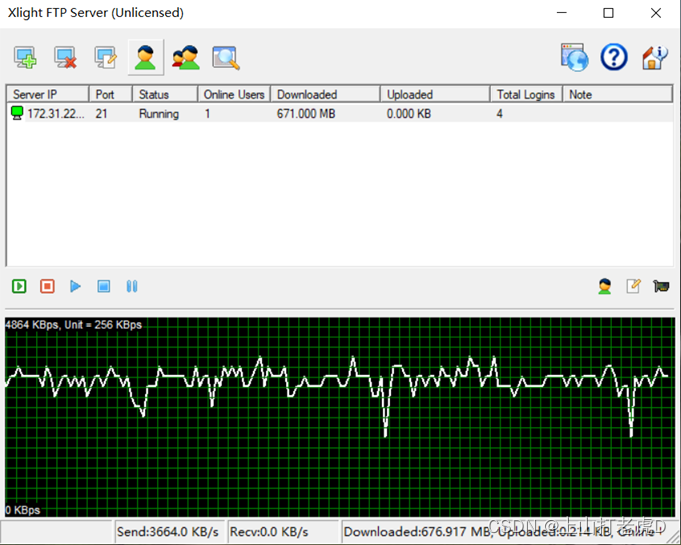Click the 0.000 KB uploaded cell
Image resolution: width=681 pixels, height=545 pixels.
click(409, 114)
